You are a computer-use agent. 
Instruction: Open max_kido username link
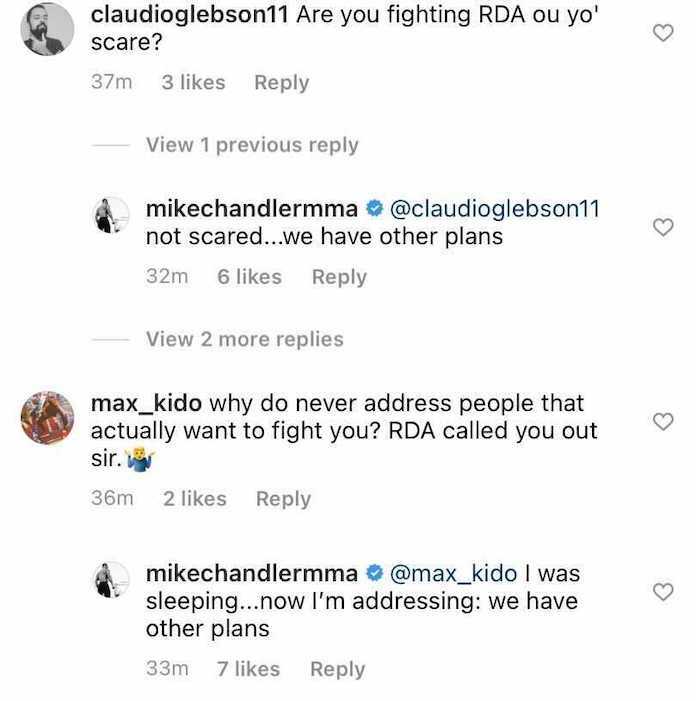pyautogui.click(x=146, y=404)
